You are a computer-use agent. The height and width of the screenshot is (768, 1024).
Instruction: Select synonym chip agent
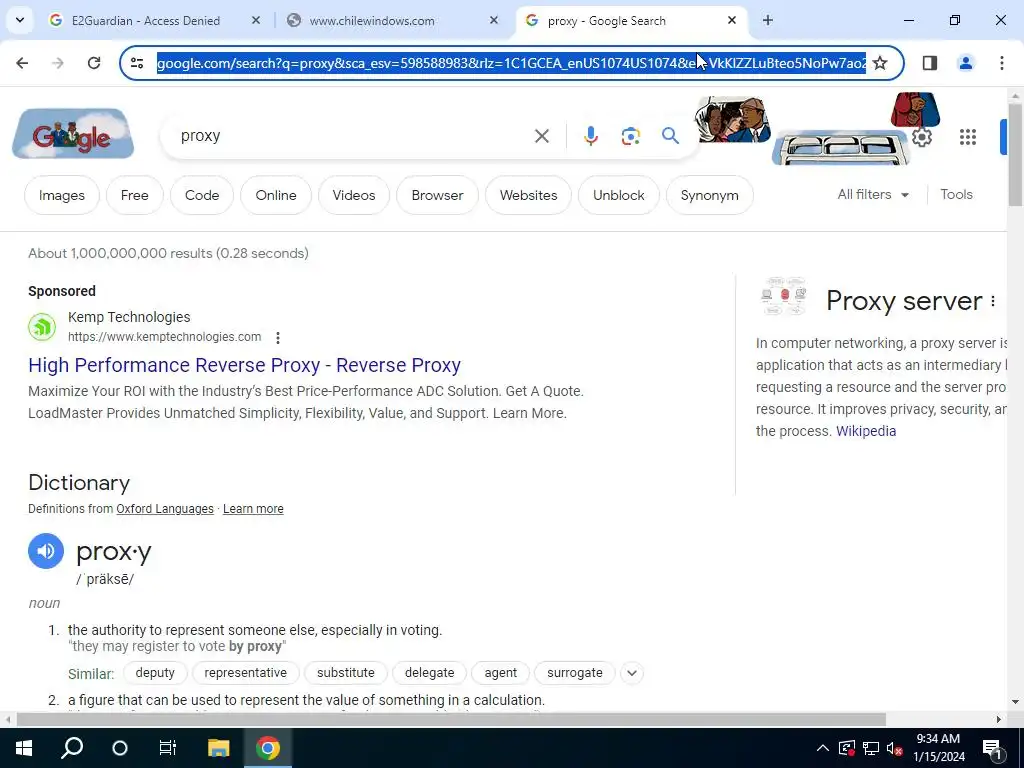500,673
